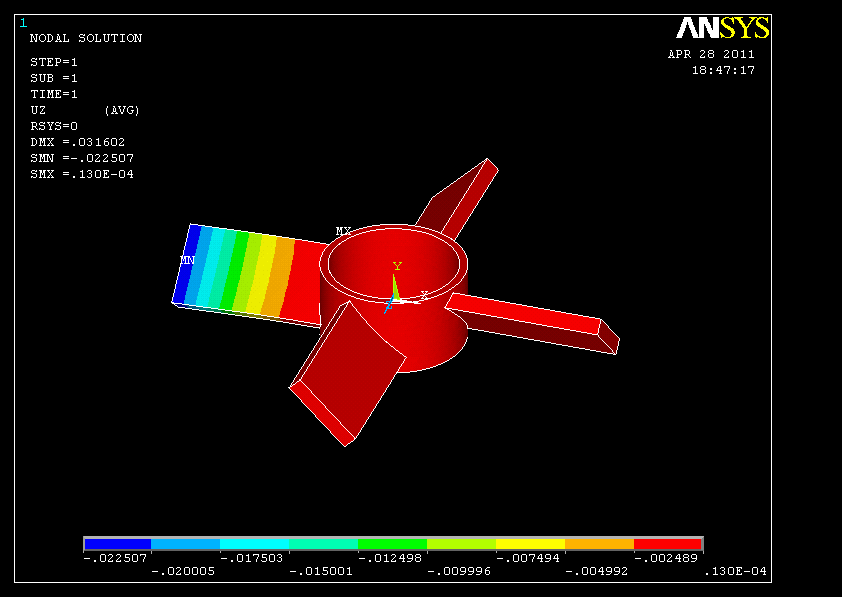Pick the yellow legend color band
This screenshot has width=842, height=597.
pos(531,544)
